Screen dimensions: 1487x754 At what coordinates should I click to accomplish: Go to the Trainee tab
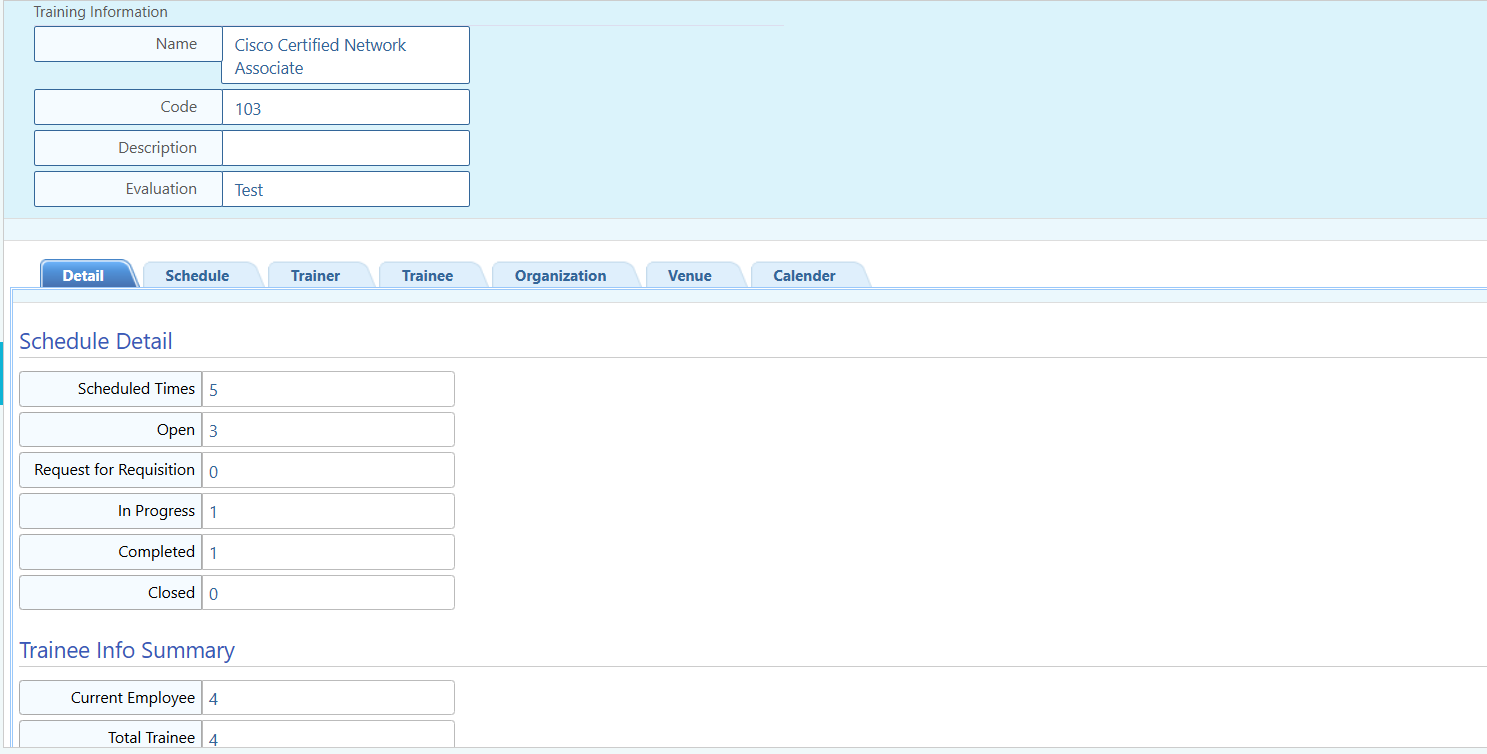(x=427, y=276)
